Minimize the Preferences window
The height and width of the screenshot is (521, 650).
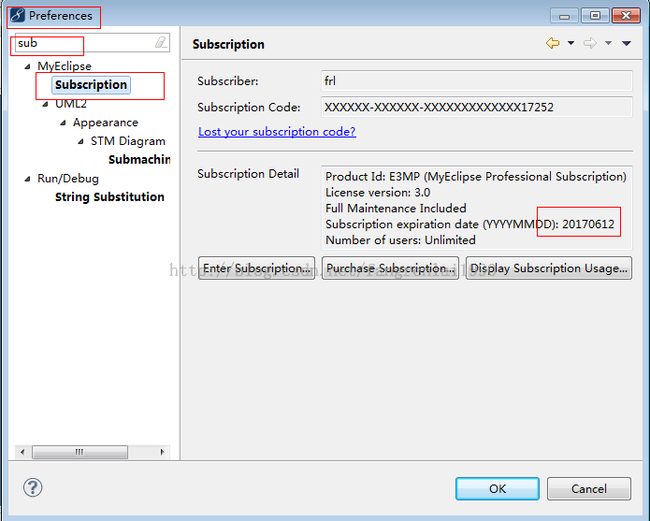pos(564,16)
